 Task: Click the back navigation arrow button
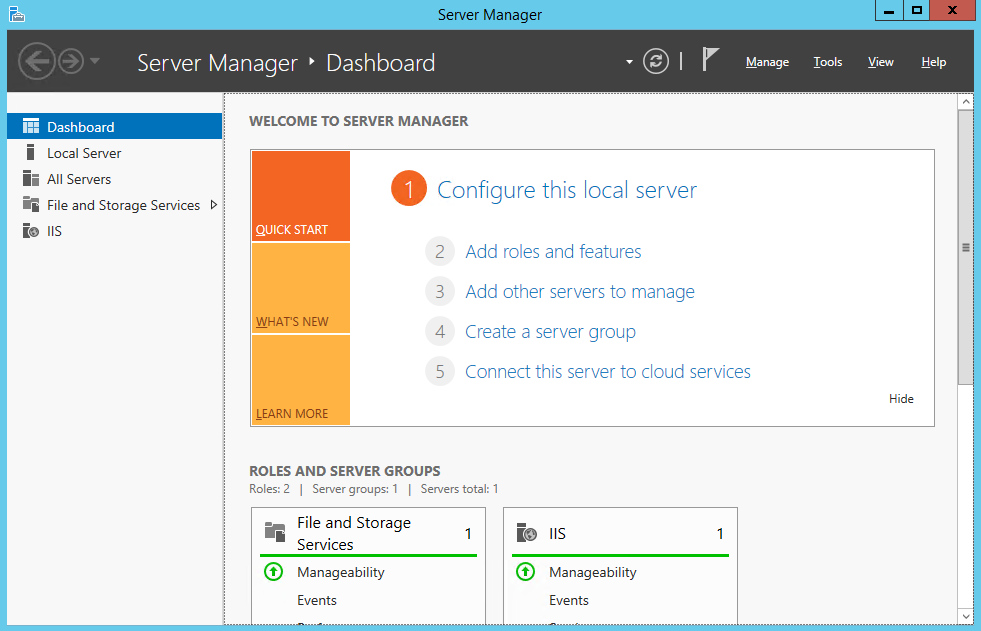click(x=36, y=62)
